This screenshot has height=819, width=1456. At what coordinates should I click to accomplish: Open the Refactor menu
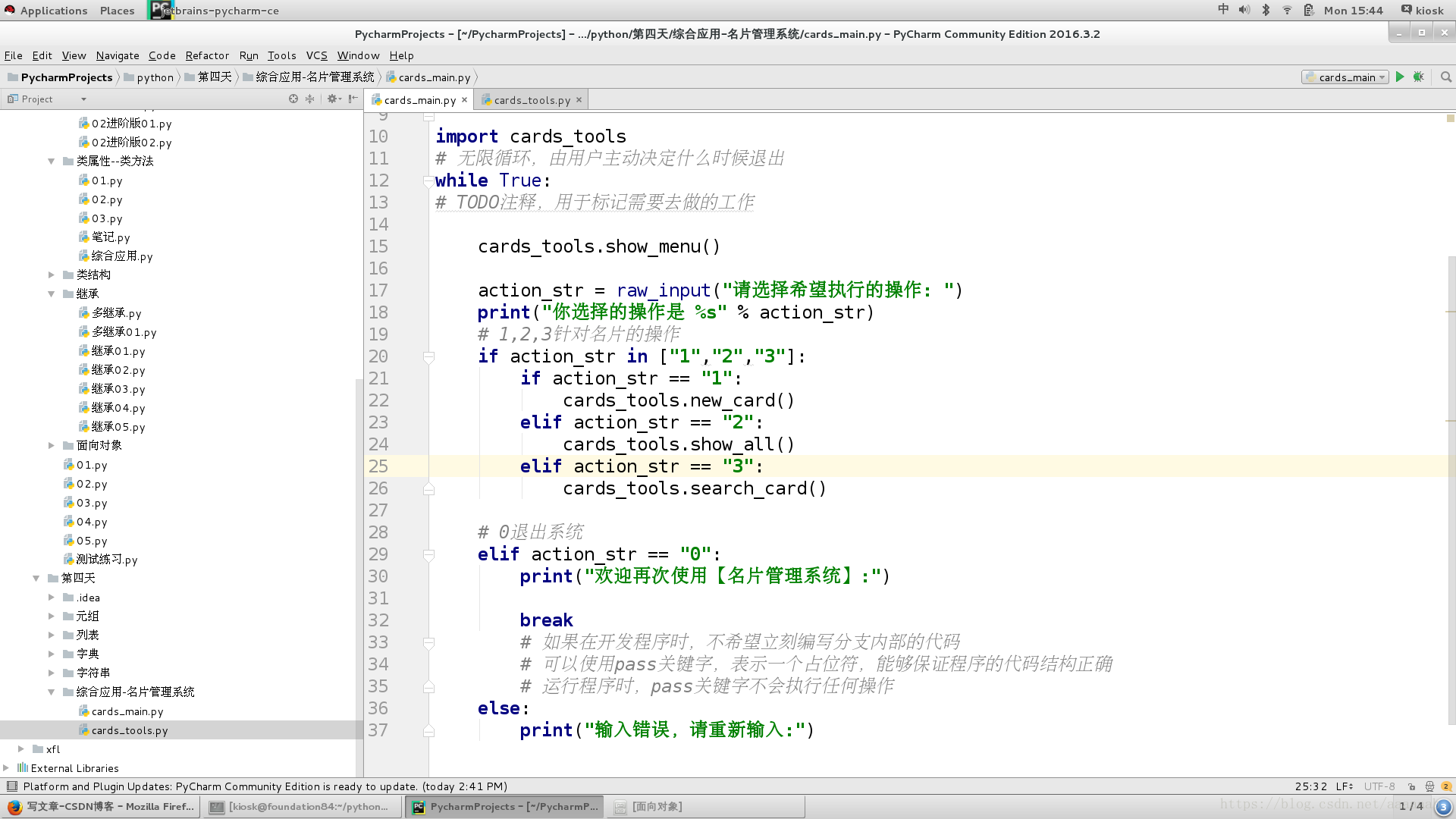(207, 55)
